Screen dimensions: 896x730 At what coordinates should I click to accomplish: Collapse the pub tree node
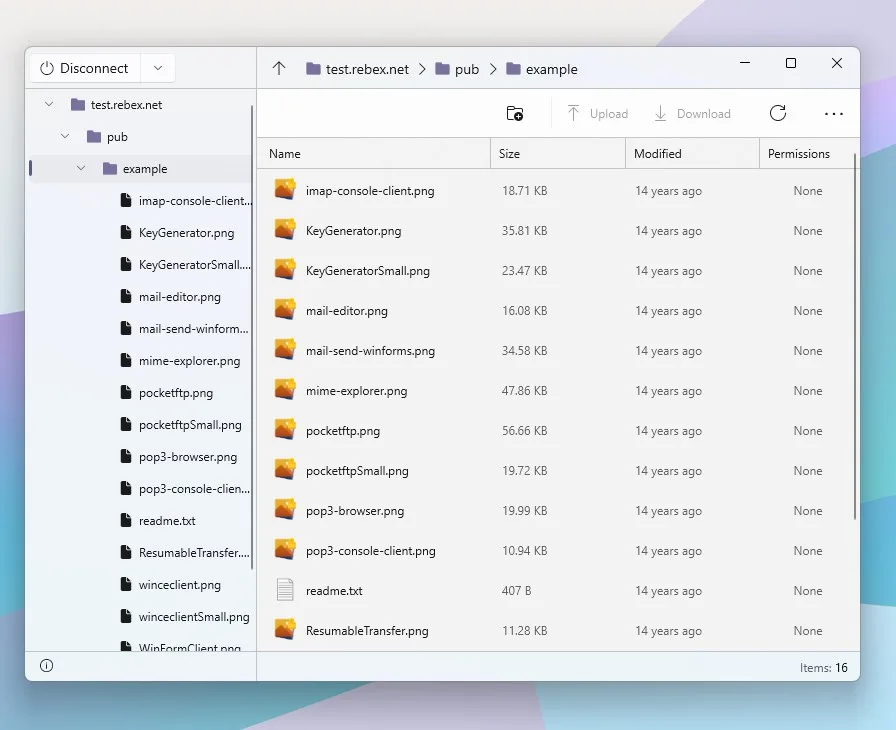[65, 137]
